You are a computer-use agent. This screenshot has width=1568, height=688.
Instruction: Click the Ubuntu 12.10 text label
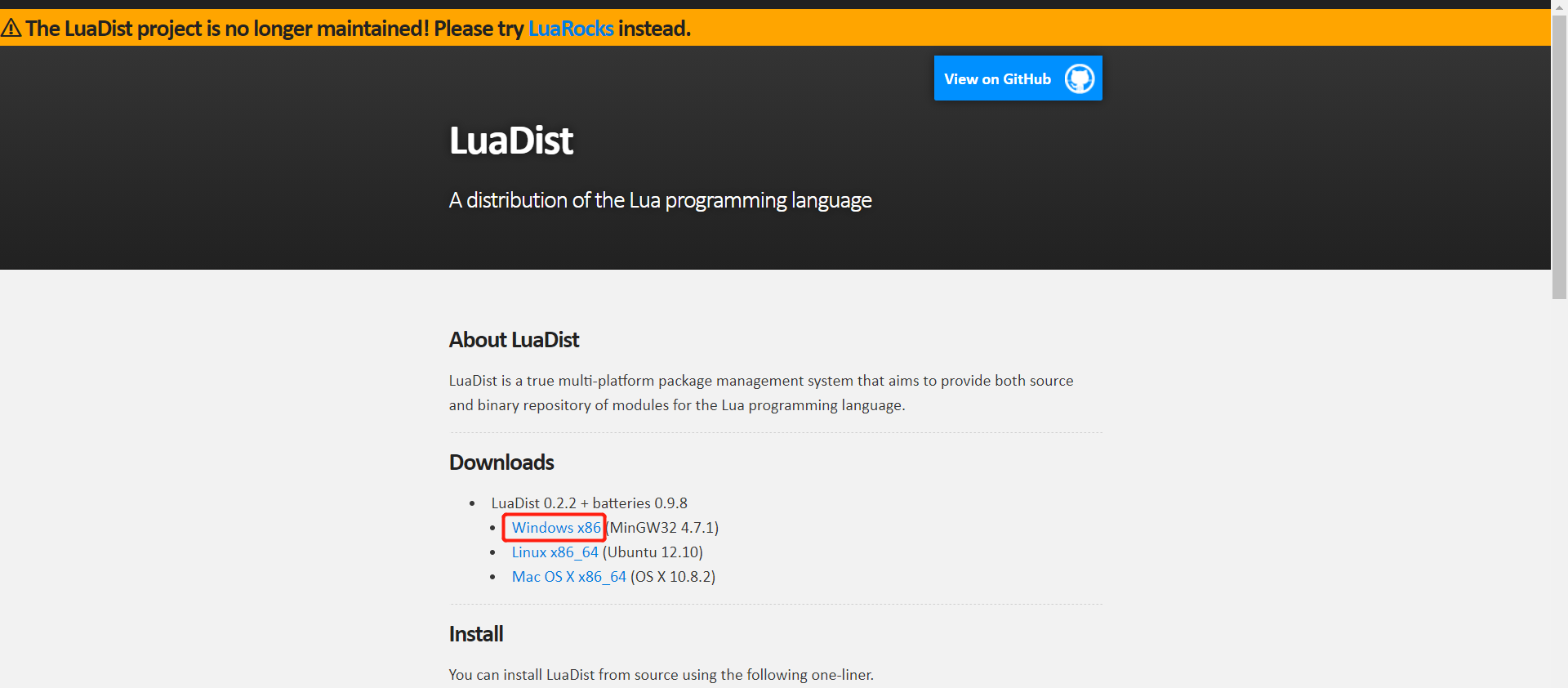pos(651,552)
